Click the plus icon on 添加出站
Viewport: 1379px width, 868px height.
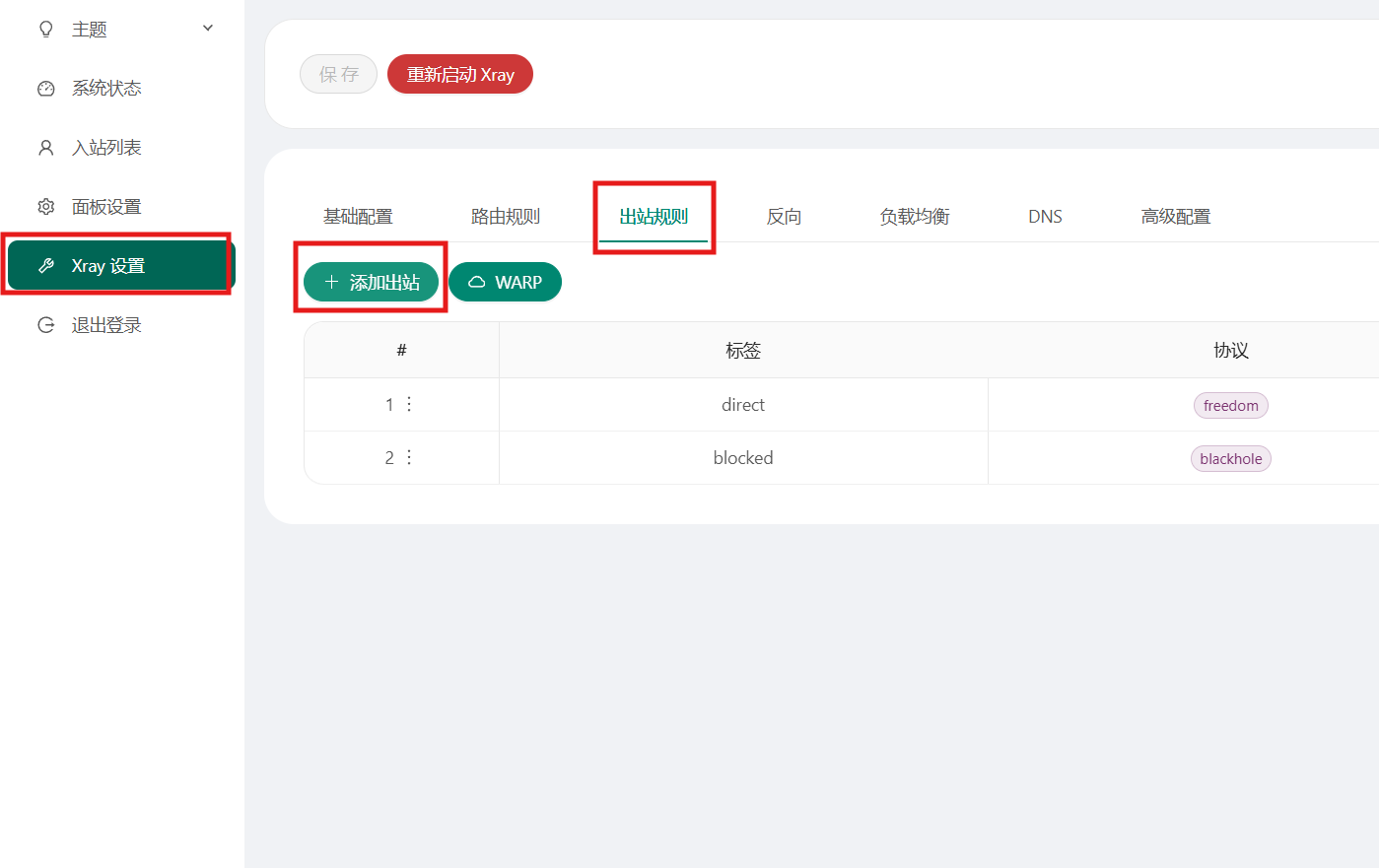pyautogui.click(x=331, y=282)
